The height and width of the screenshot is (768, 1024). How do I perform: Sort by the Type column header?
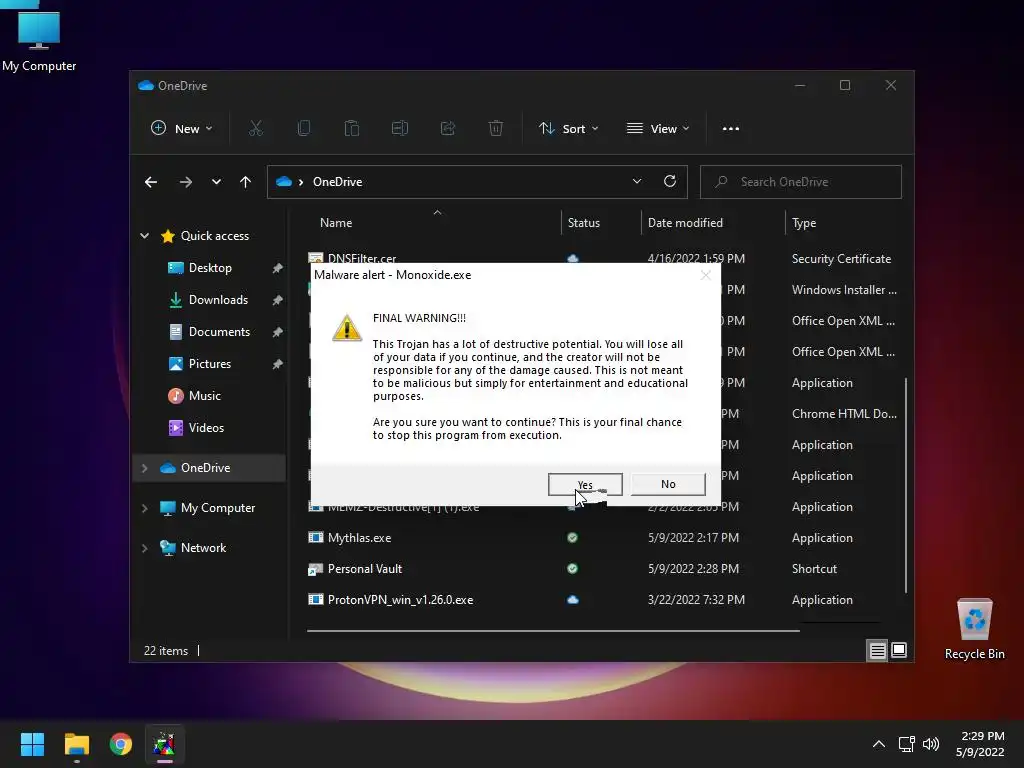(x=804, y=223)
